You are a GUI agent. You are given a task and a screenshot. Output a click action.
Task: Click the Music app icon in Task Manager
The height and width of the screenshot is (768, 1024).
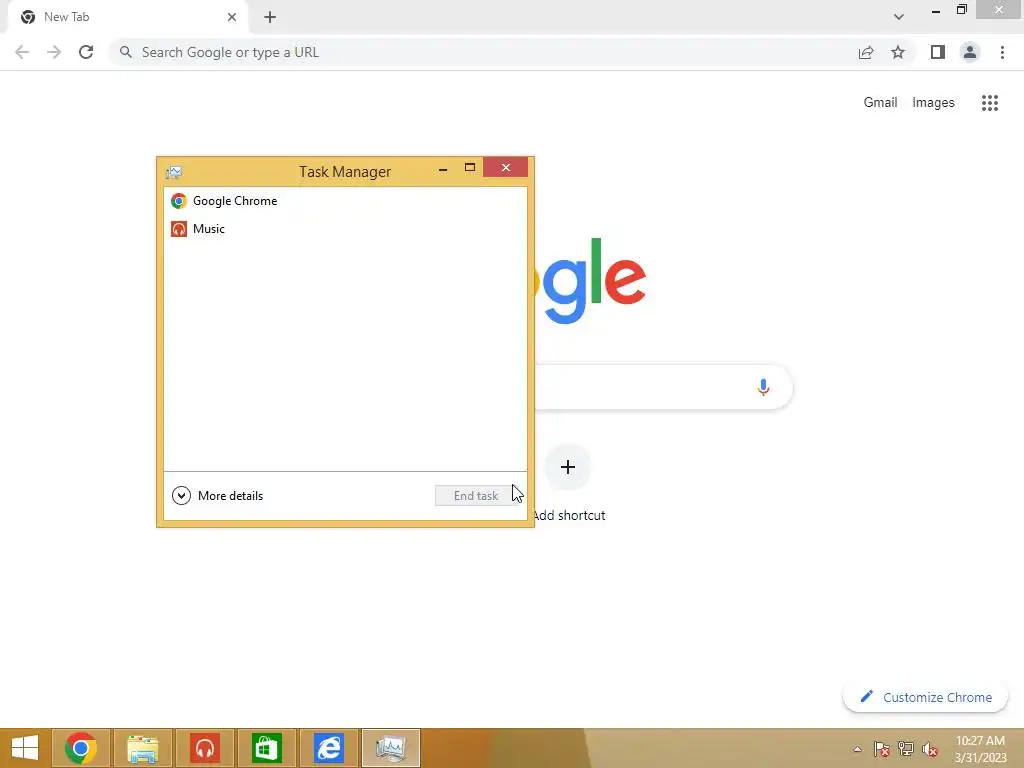pyautogui.click(x=178, y=229)
